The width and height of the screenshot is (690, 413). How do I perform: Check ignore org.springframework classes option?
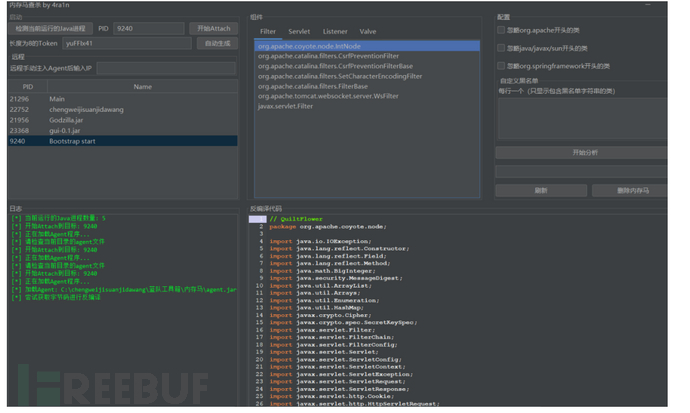(502, 66)
